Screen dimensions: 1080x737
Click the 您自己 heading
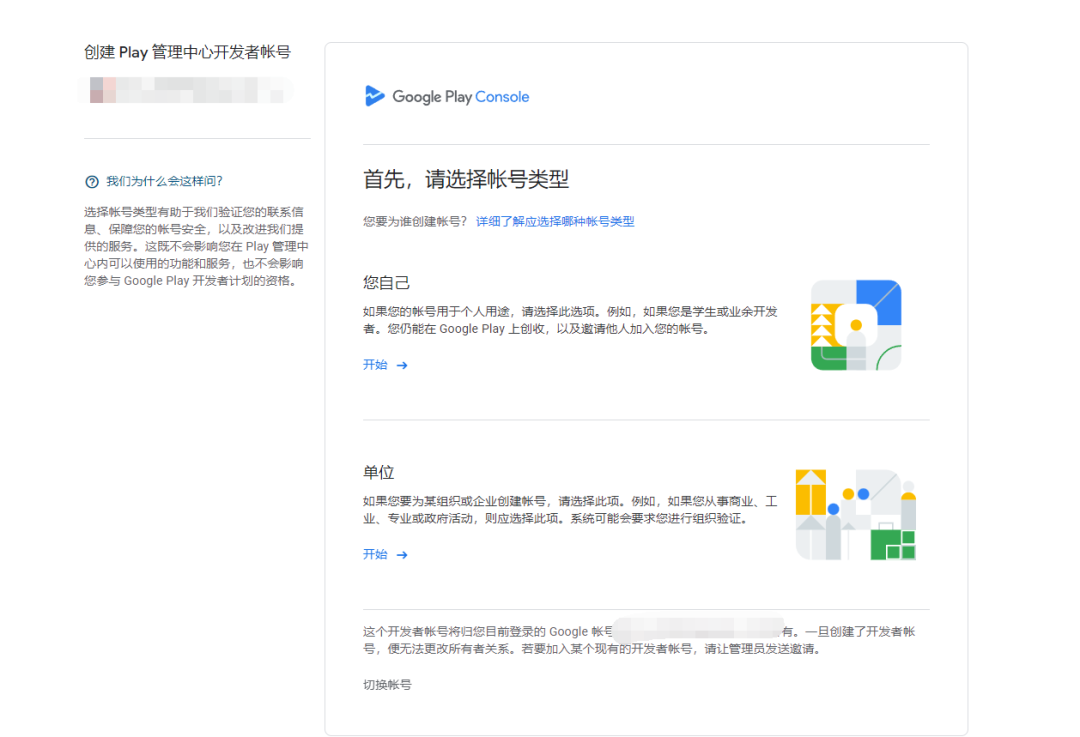coord(386,282)
